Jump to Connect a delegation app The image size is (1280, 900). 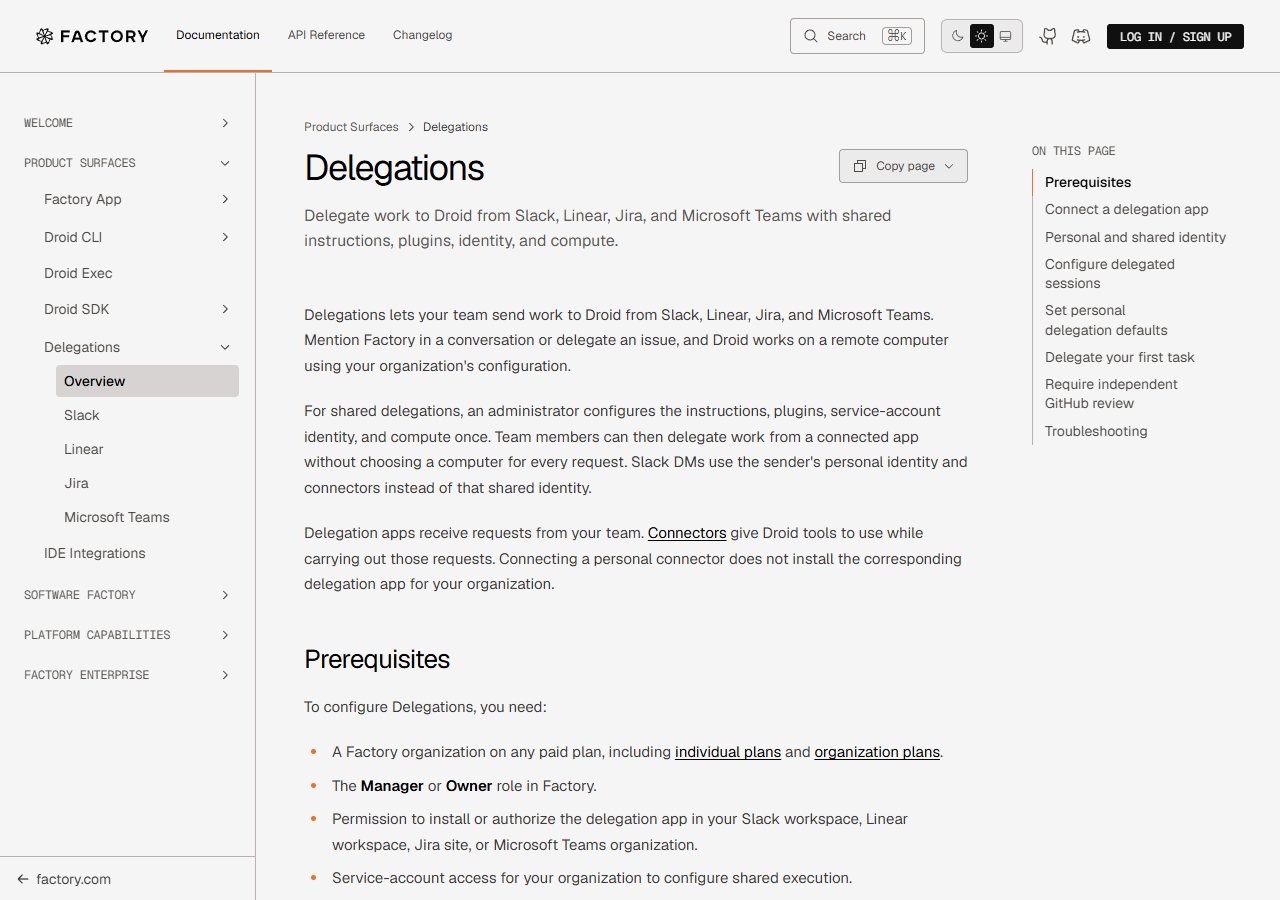coord(1127,209)
